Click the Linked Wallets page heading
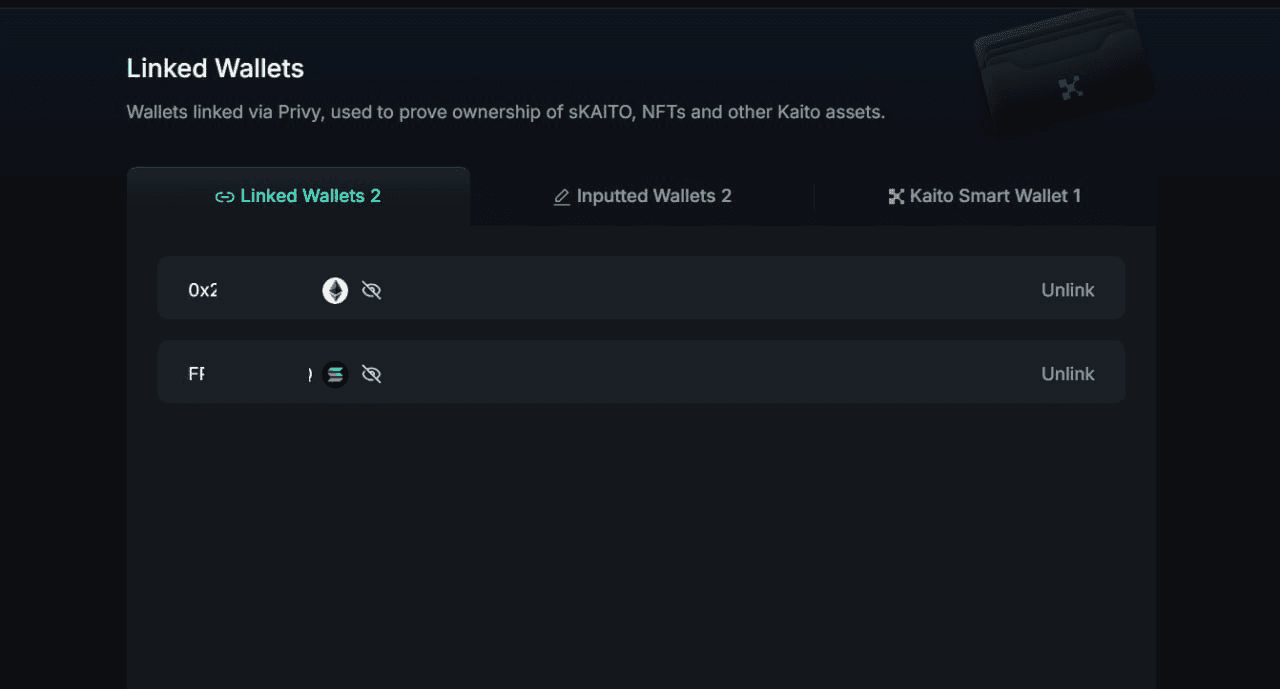 click(215, 68)
